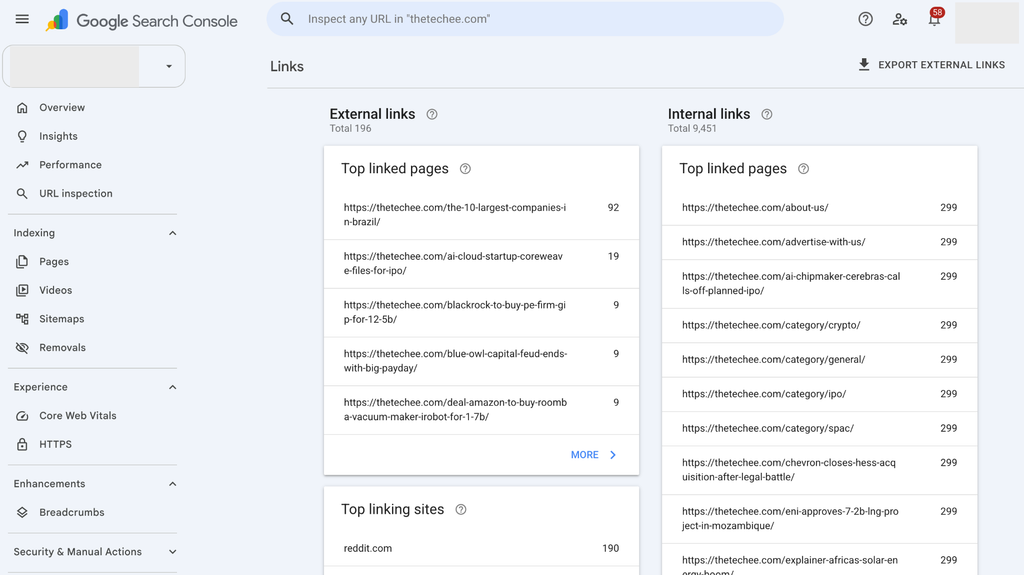Open the blue-owl-capital-feud row
The width and height of the screenshot is (1024, 575).
coord(481,361)
